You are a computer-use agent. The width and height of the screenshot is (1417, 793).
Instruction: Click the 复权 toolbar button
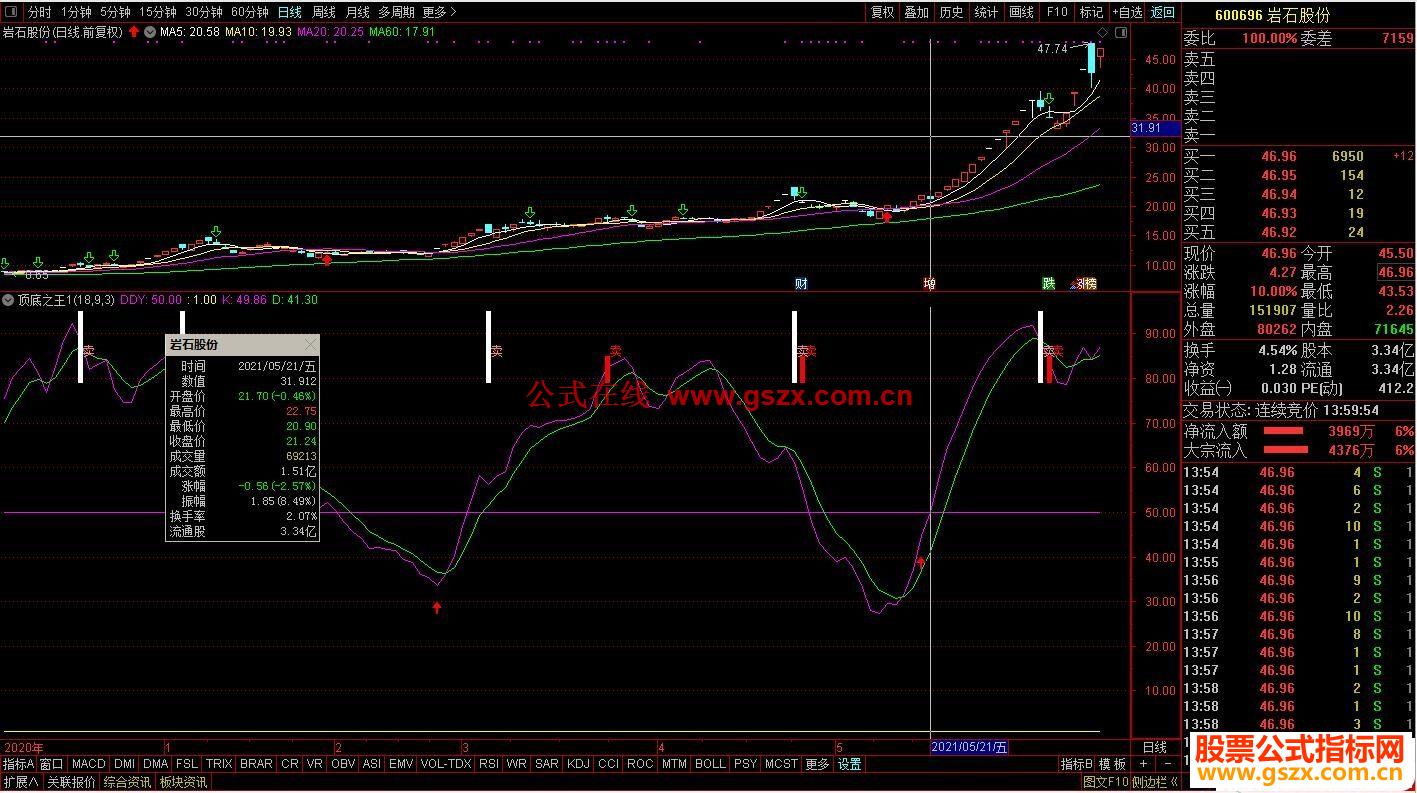[882, 12]
